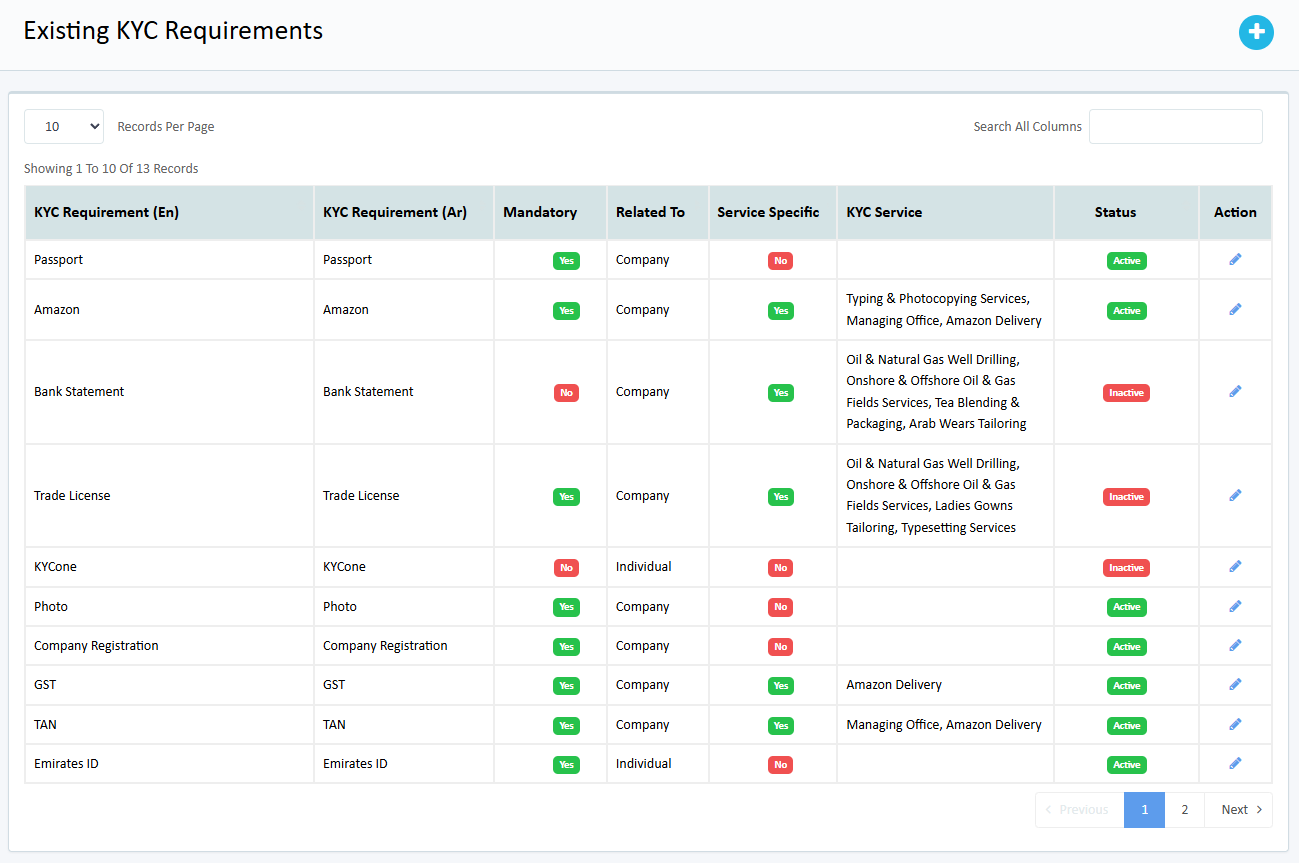Image resolution: width=1299 pixels, height=863 pixels.
Task: Edit the Emirates ID row pencil icon
Action: pos(1235,763)
